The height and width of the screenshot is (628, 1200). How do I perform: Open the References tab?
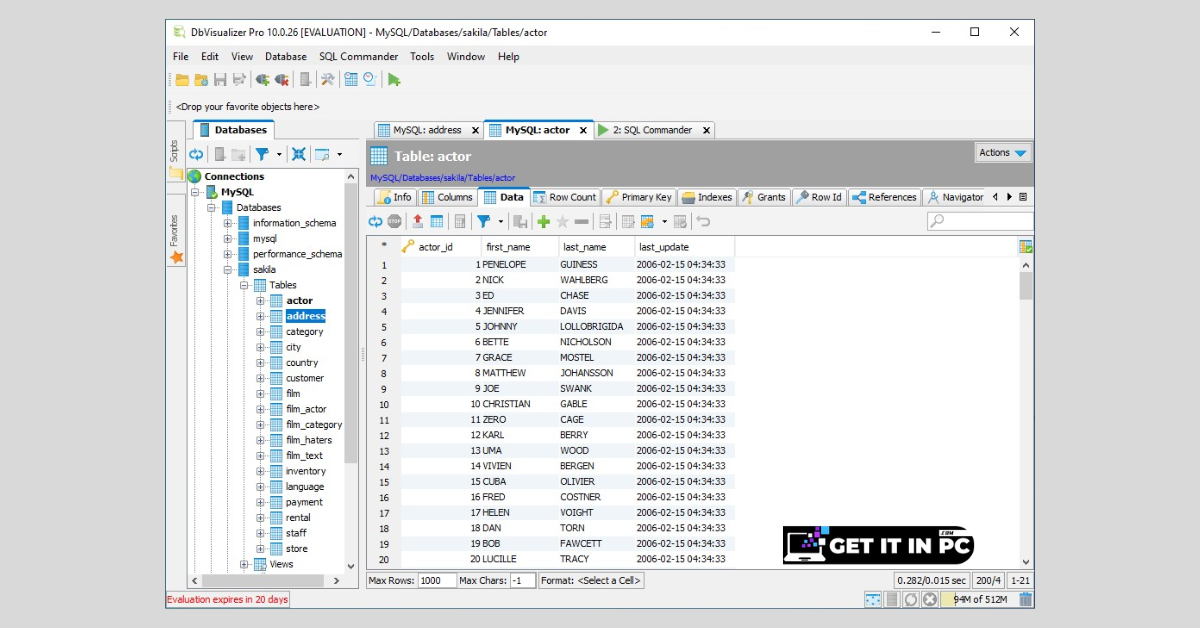(x=884, y=197)
